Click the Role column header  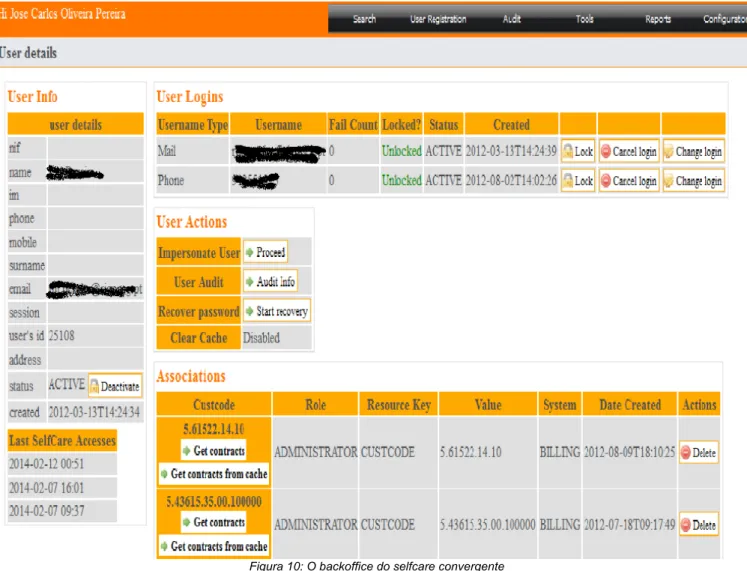pos(315,404)
